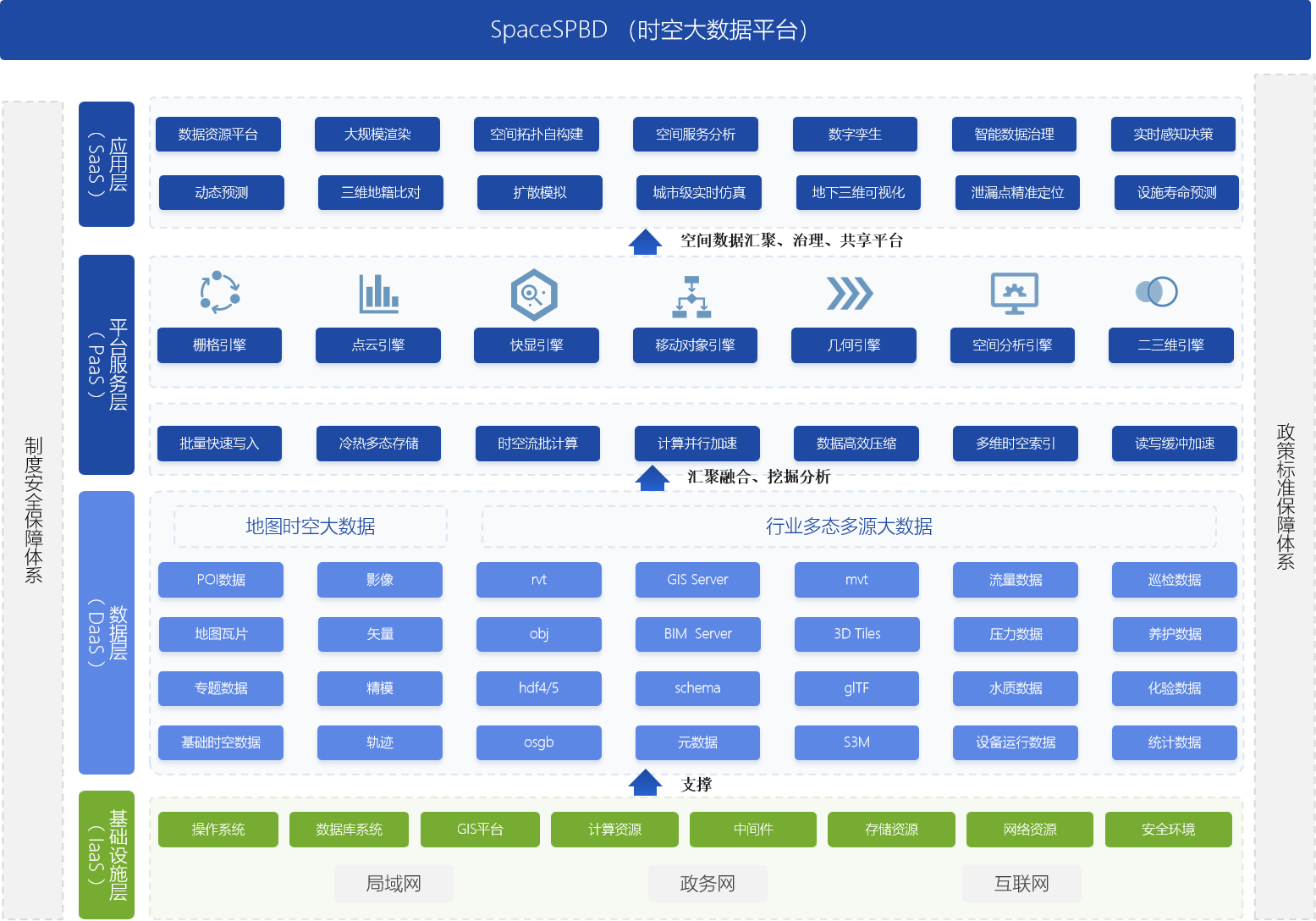1316x921 pixels.
Task: Select the BIM Server block
Action: coord(698,634)
